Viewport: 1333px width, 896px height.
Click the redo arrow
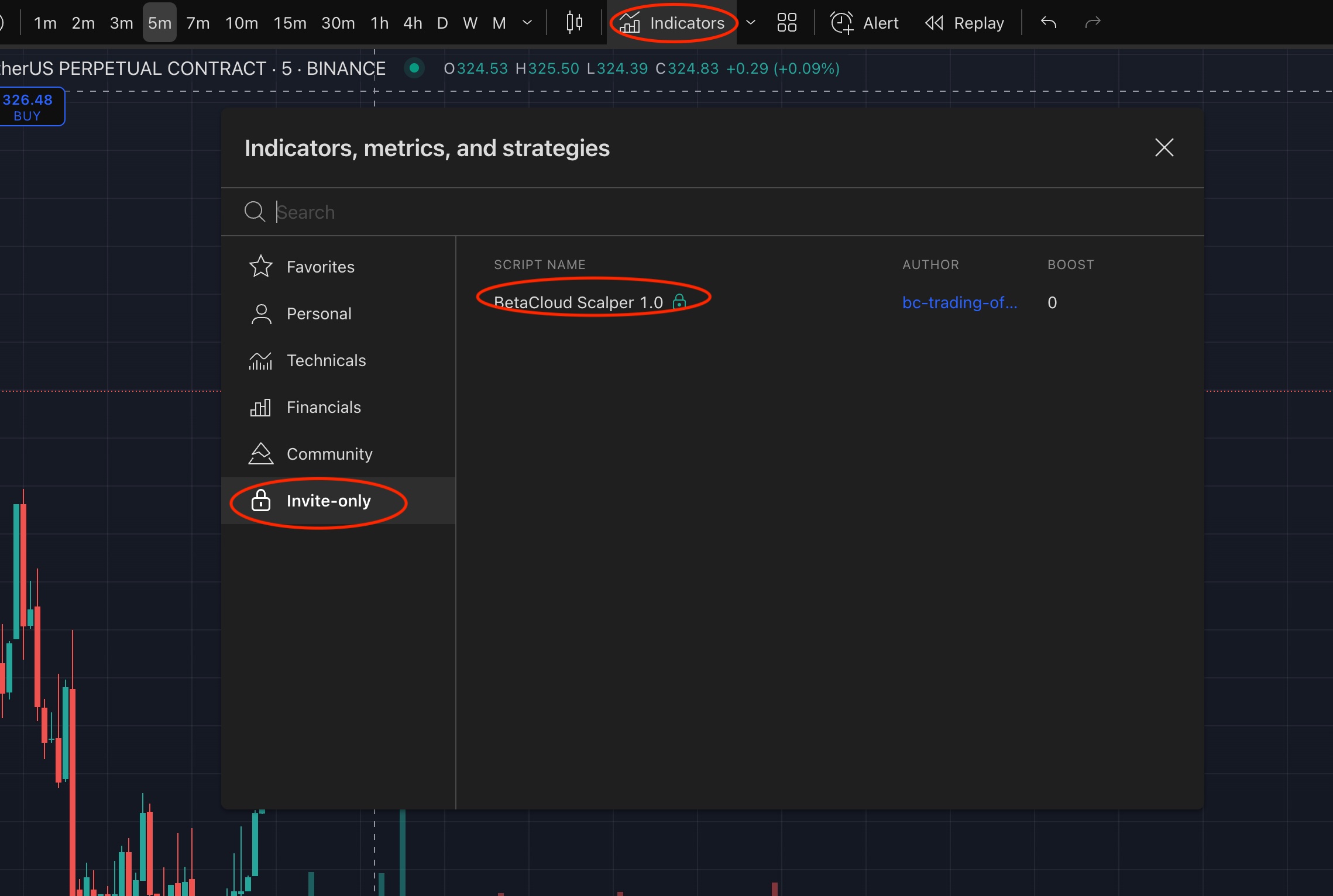(1092, 23)
